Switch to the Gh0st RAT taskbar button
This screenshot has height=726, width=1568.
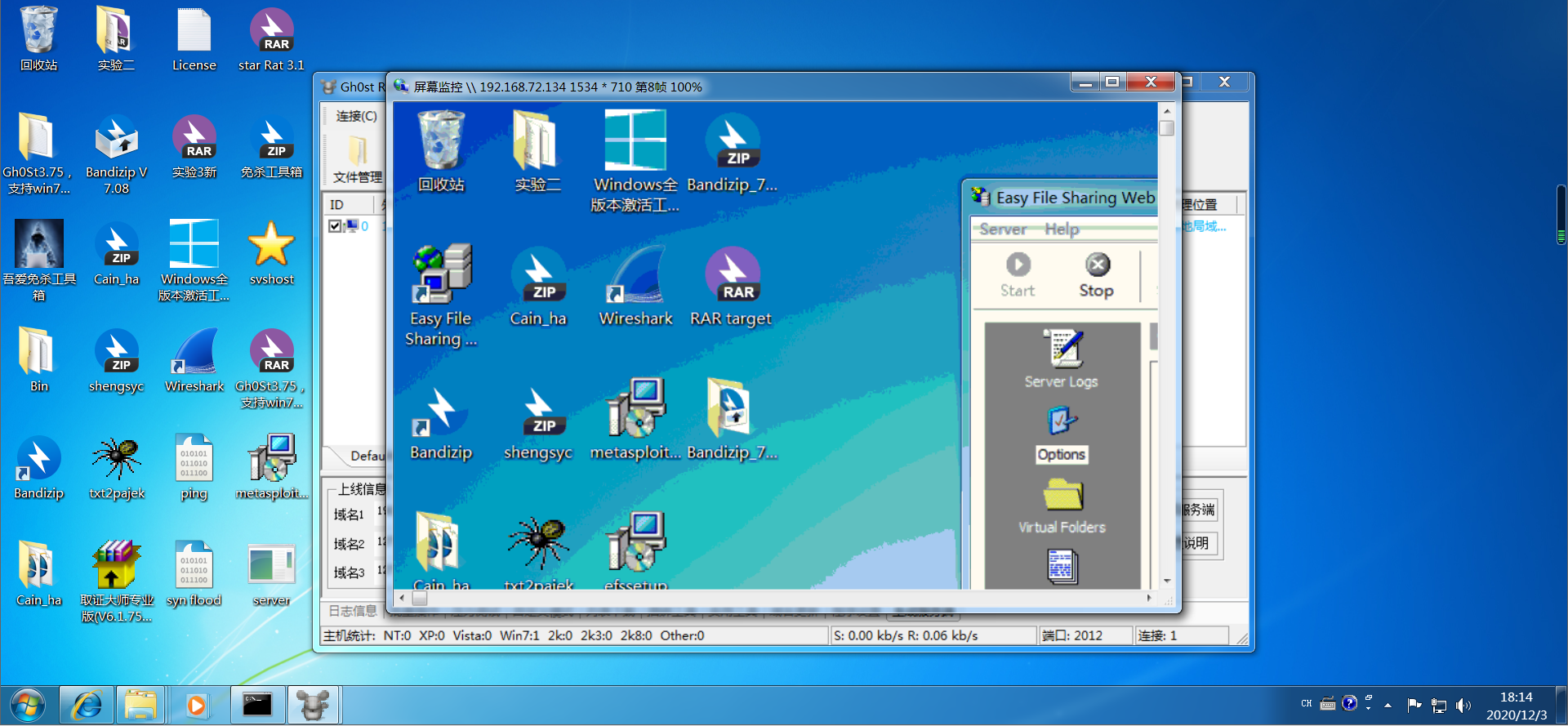click(x=313, y=705)
